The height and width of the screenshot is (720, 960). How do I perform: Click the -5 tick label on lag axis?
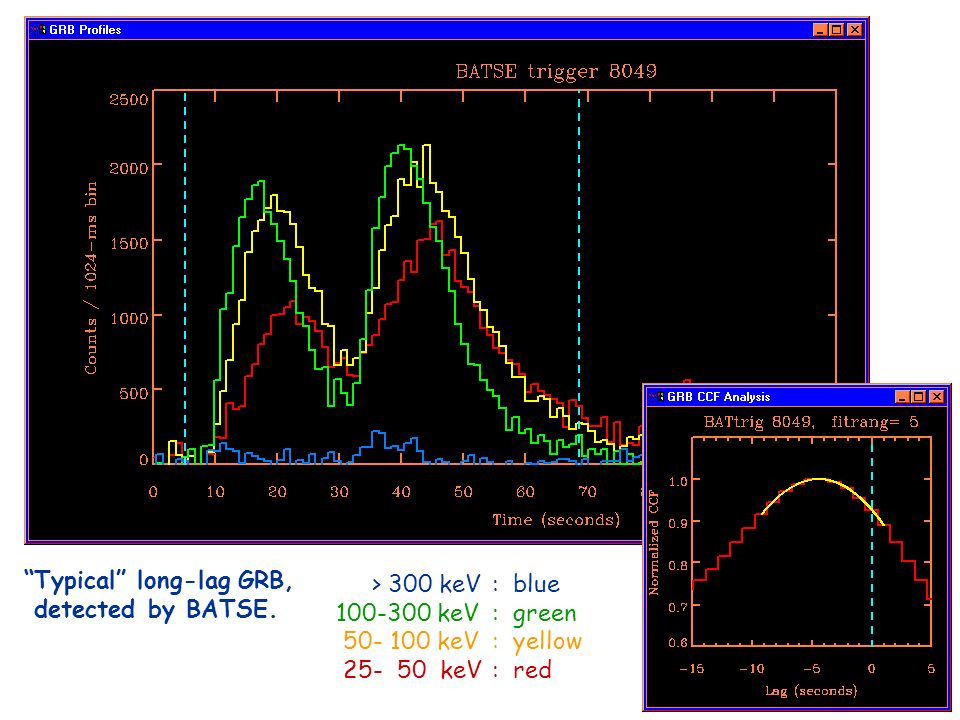[812, 669]
